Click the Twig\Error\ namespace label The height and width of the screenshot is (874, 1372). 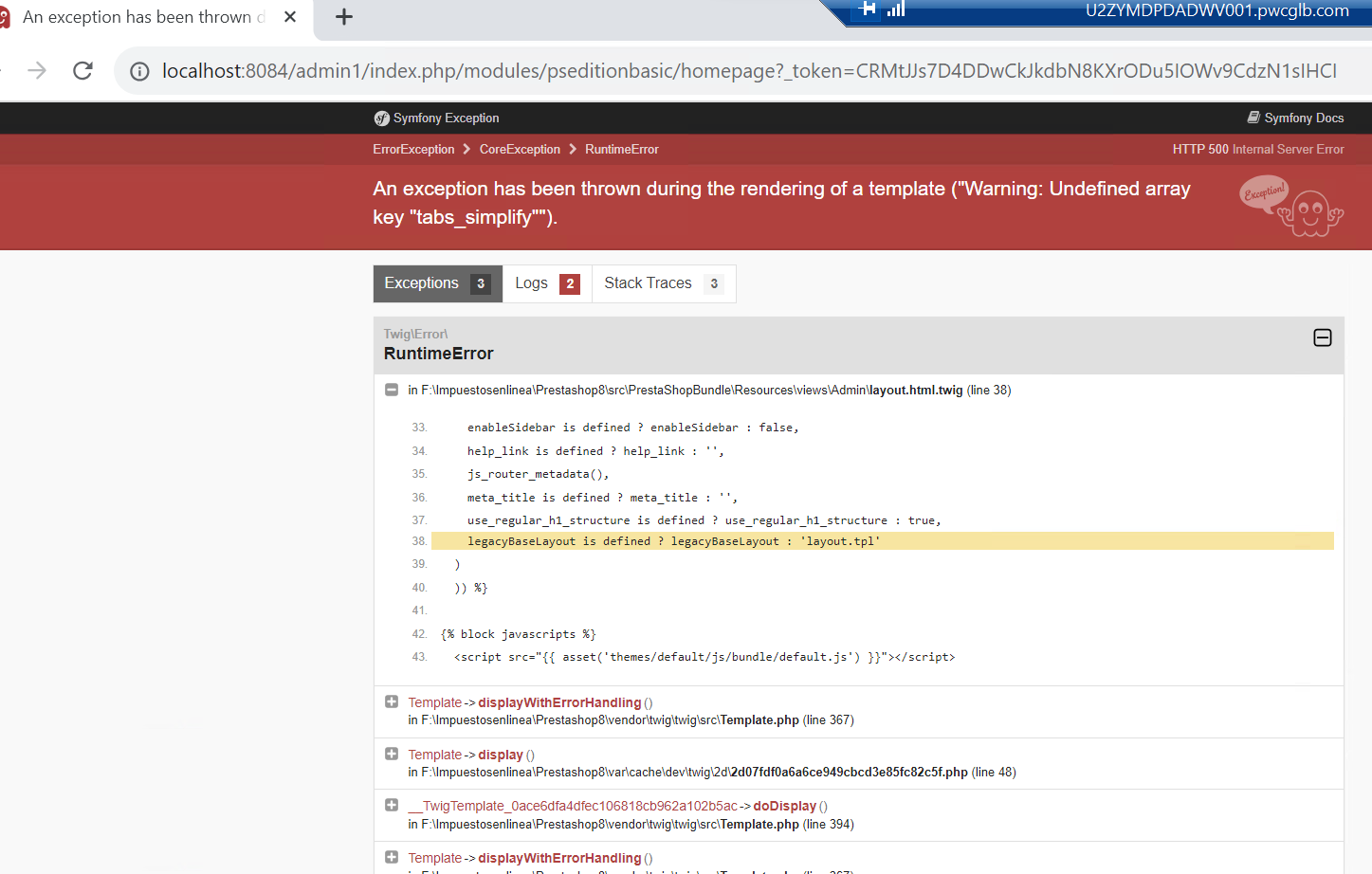415,334
